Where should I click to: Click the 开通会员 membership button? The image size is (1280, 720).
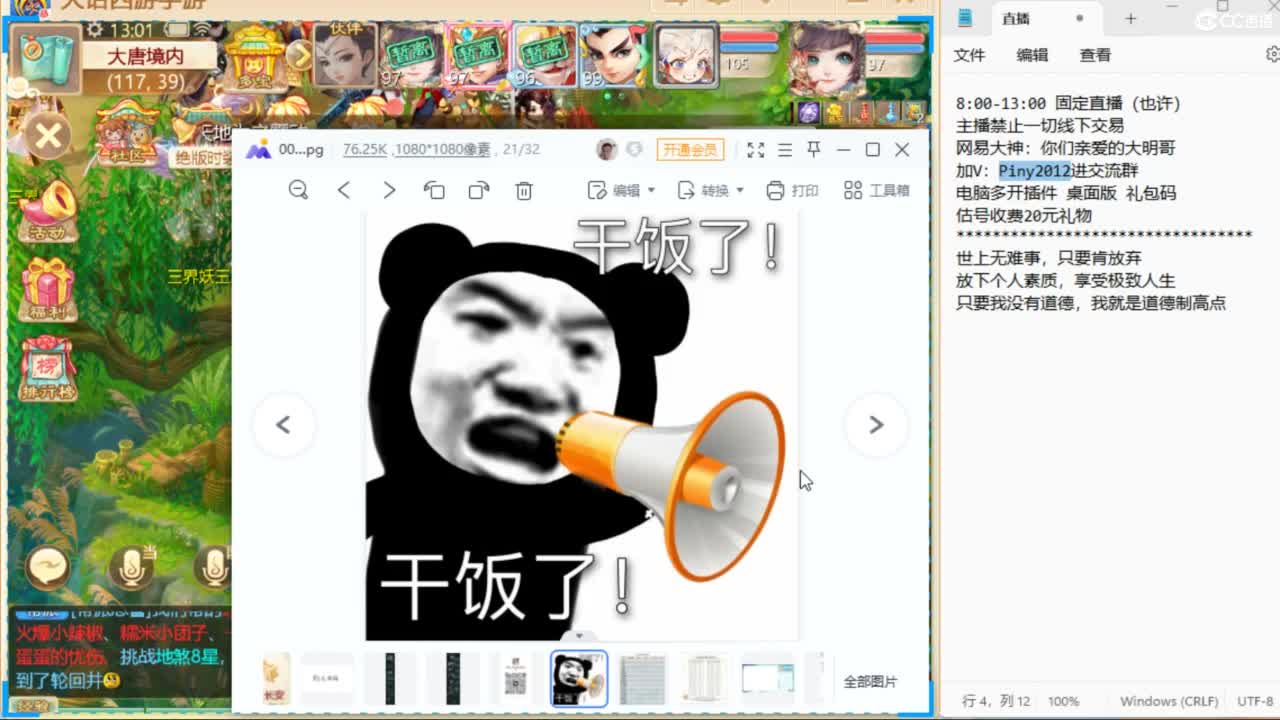click(x=690, y=150)
